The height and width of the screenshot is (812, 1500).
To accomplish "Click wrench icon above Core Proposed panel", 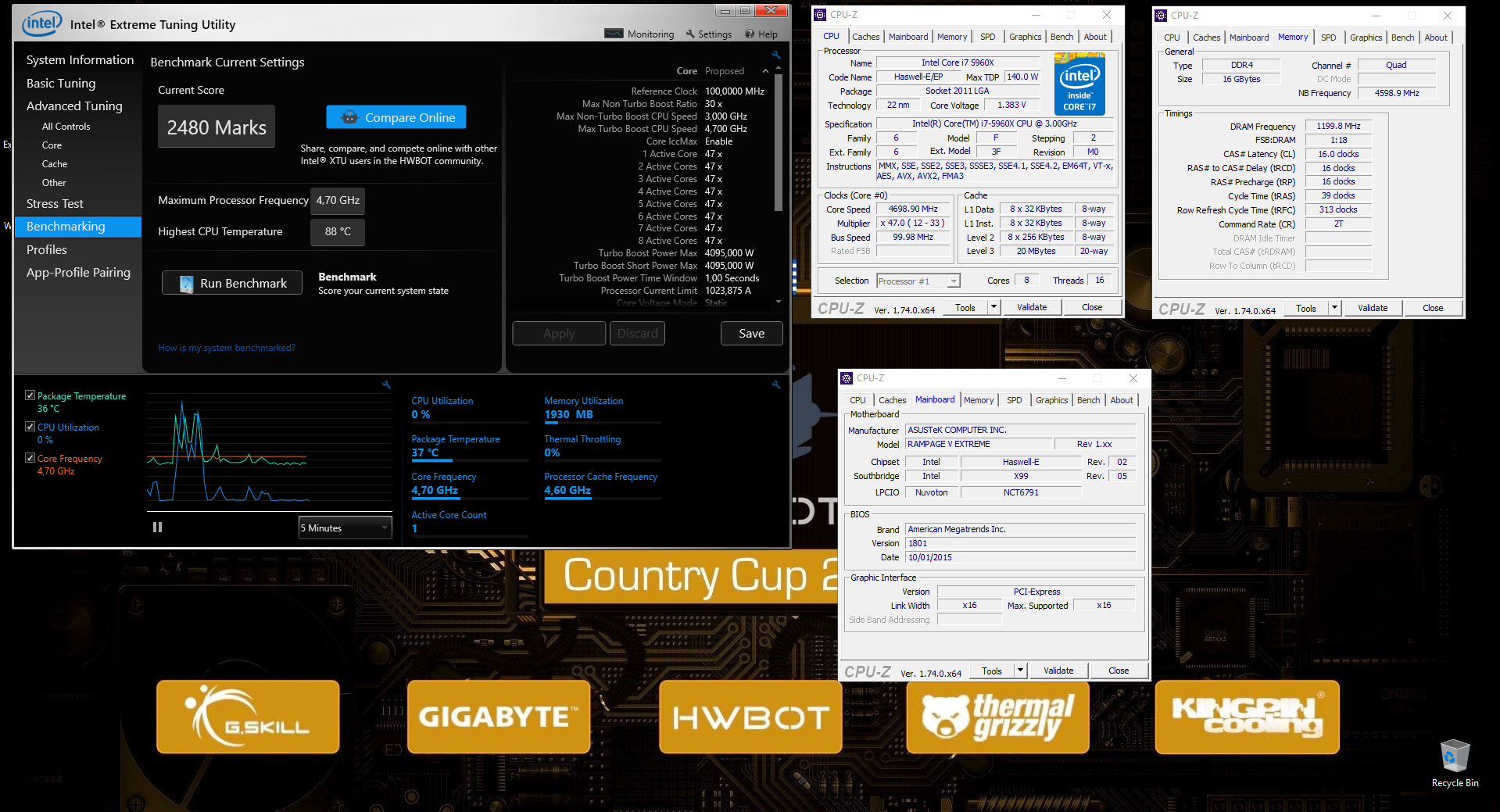I will [x=776, y=55].
